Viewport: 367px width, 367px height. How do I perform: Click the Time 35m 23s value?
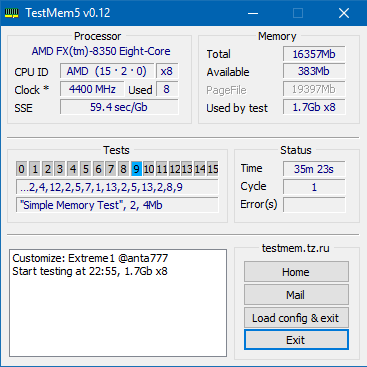(314, 169)
